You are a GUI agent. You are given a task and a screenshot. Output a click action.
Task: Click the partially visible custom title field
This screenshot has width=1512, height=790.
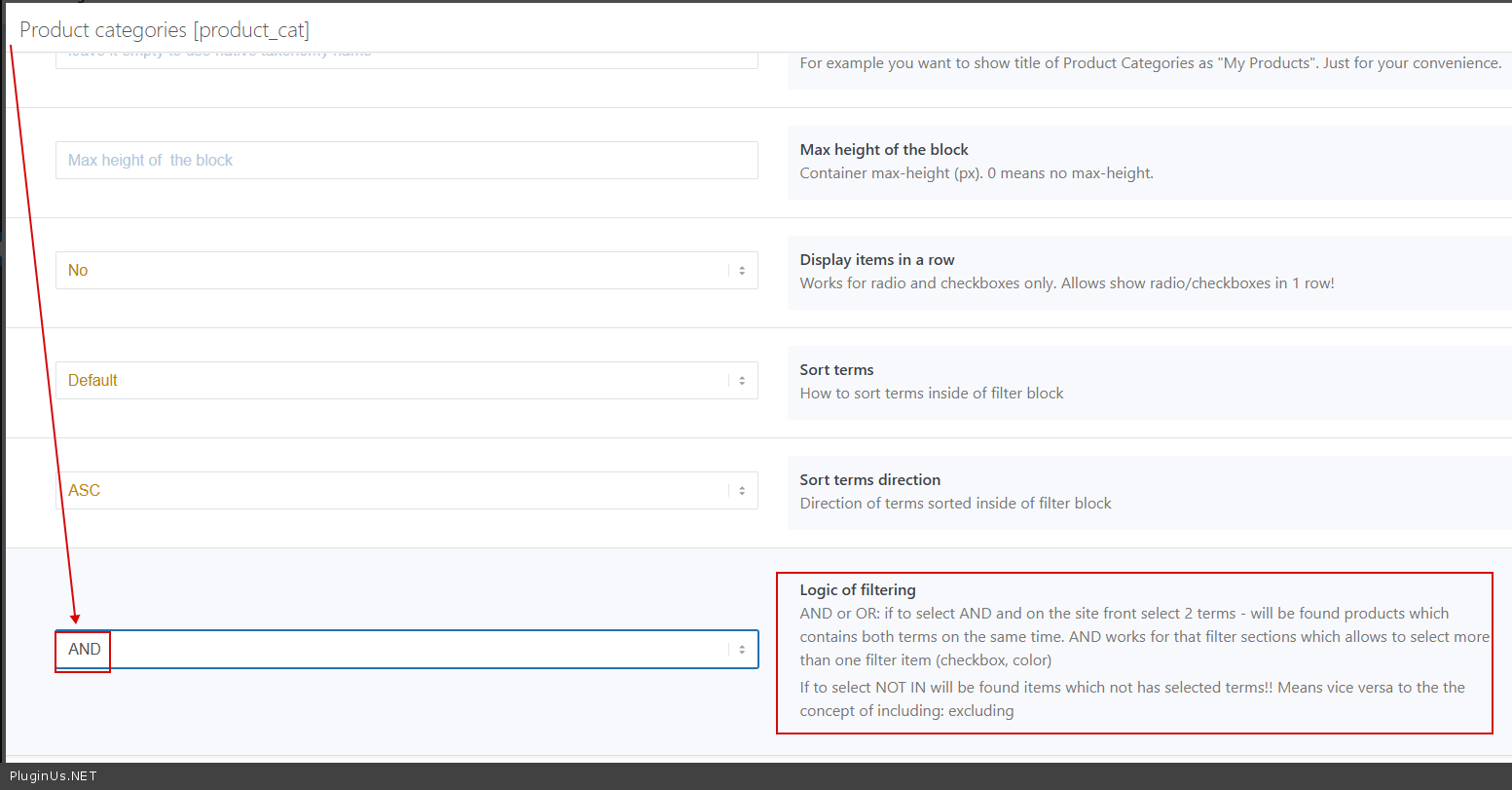pyautogui.click(x=406, y=59)
